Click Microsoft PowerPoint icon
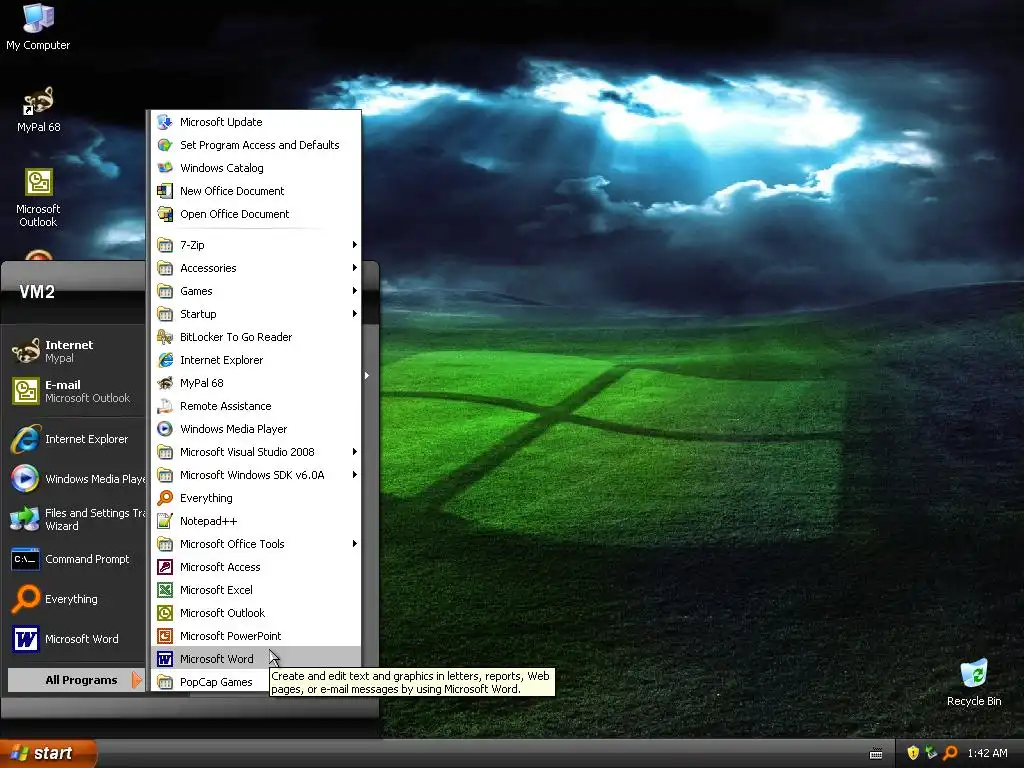The height and width of the screenshot is (768, 1024). (165, 635)
